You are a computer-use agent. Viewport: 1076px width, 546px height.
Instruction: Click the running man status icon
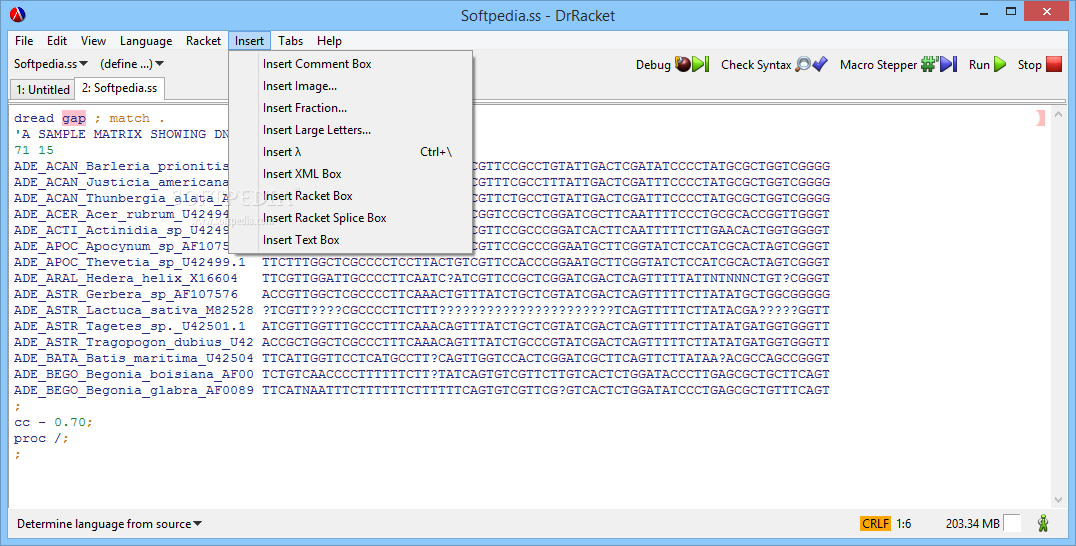click(x=1043, y=523)
